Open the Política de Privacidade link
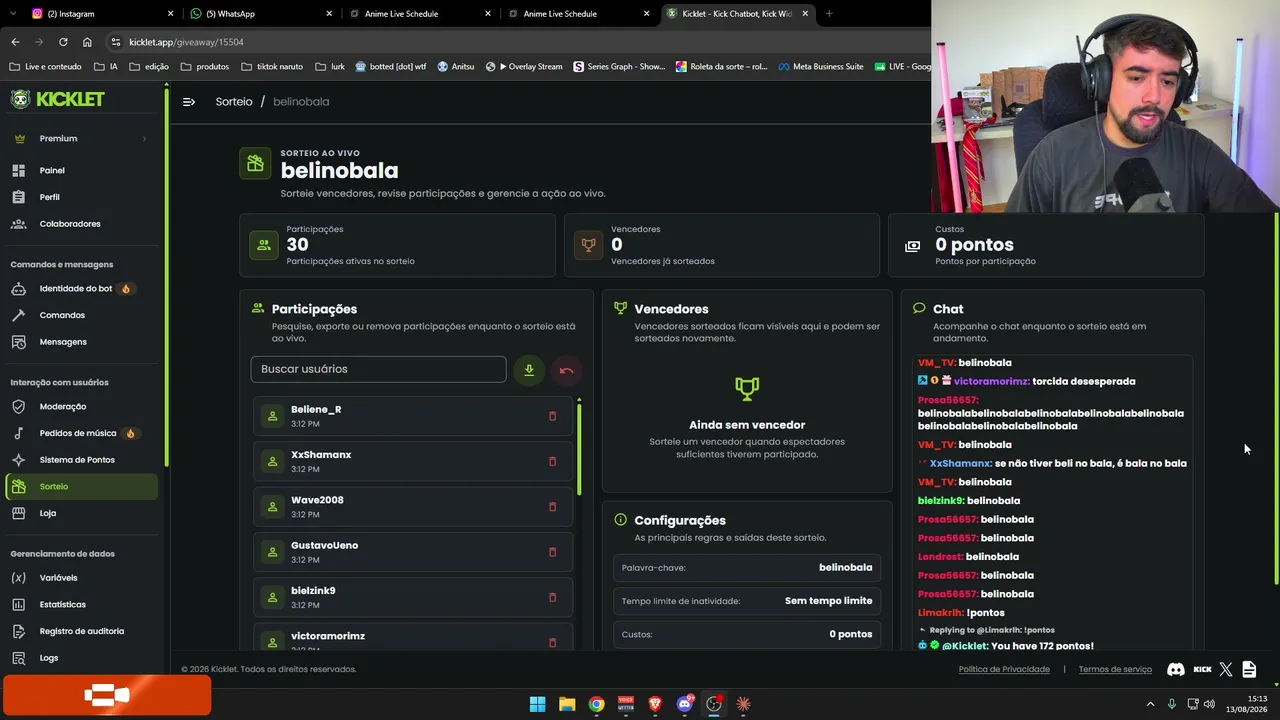 pyautogui.click(x=1004, y=669)
